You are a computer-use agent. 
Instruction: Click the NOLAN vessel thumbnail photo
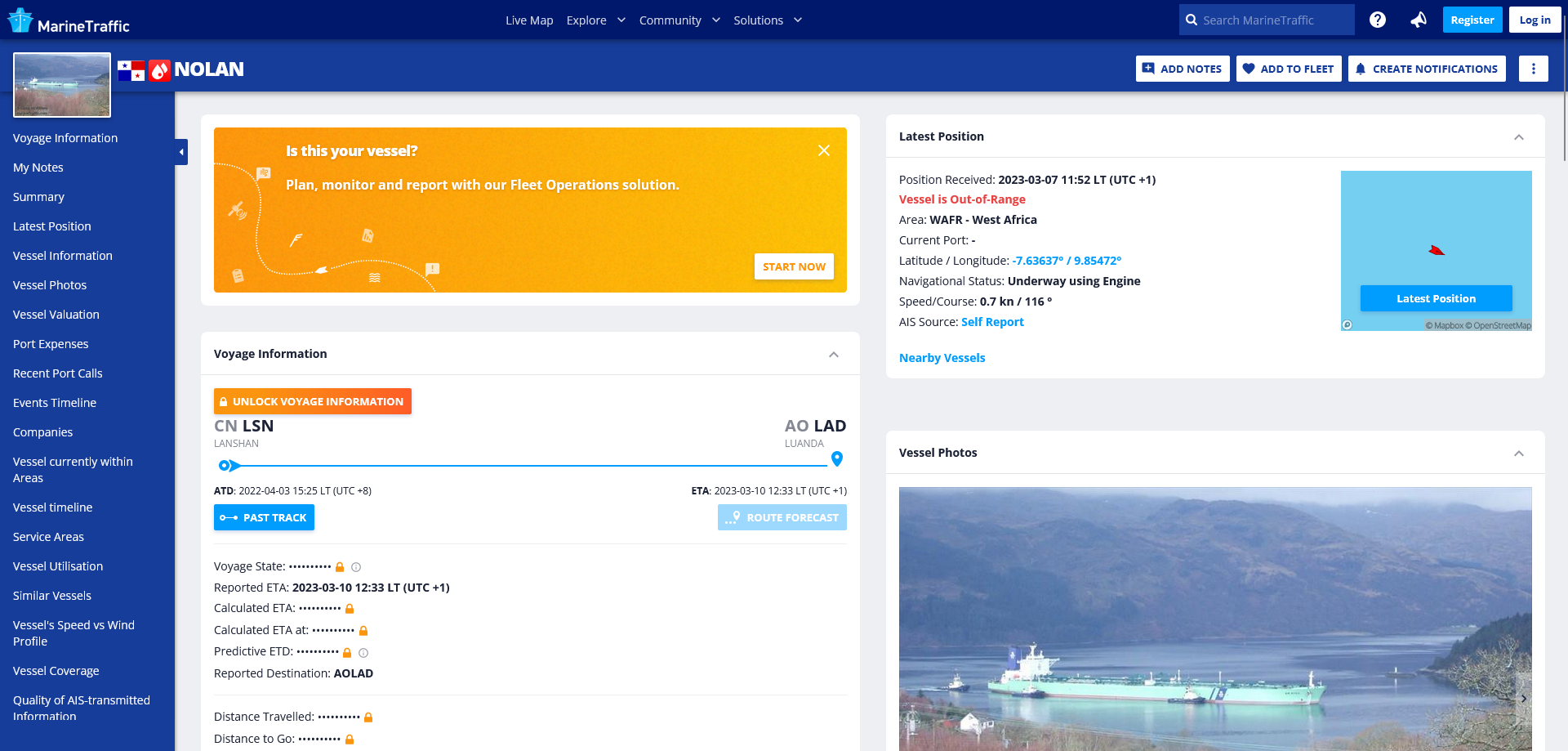tap(62, 85)
